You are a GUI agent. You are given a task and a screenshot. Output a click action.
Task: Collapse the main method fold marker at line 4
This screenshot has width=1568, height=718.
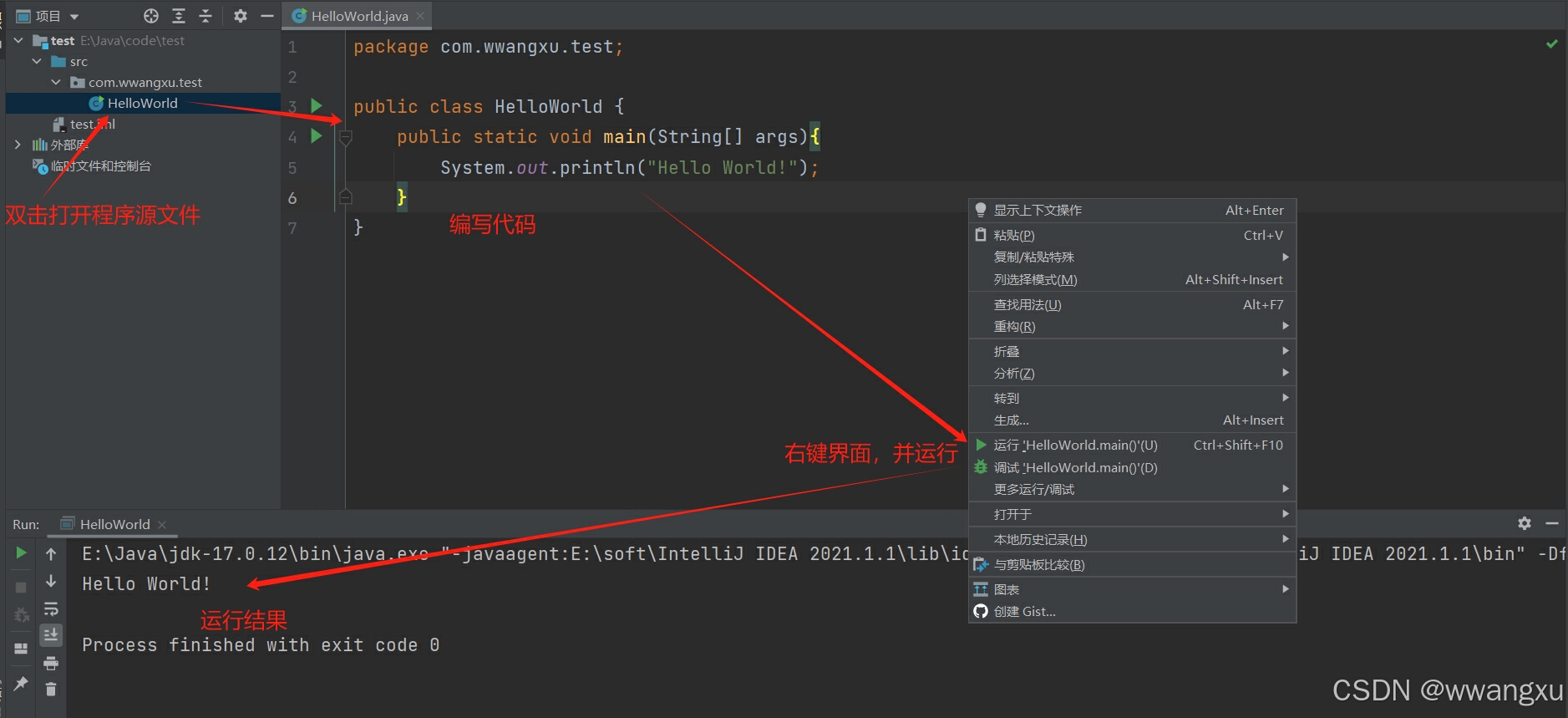346,137
